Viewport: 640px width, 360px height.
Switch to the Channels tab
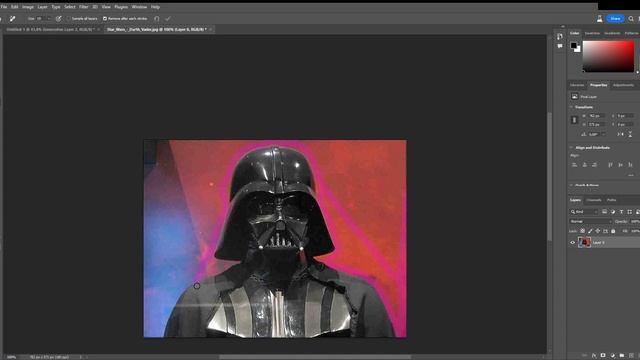point(594,200)
